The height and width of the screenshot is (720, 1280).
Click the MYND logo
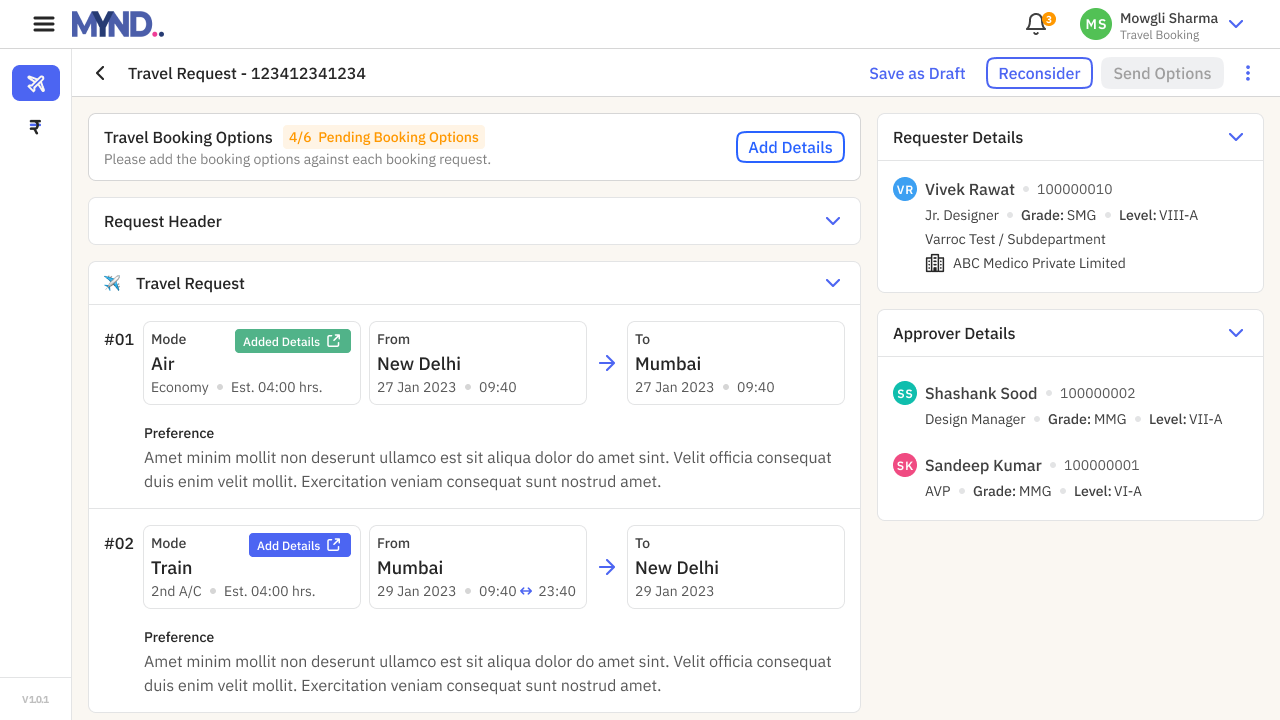[x=117, y=24]
